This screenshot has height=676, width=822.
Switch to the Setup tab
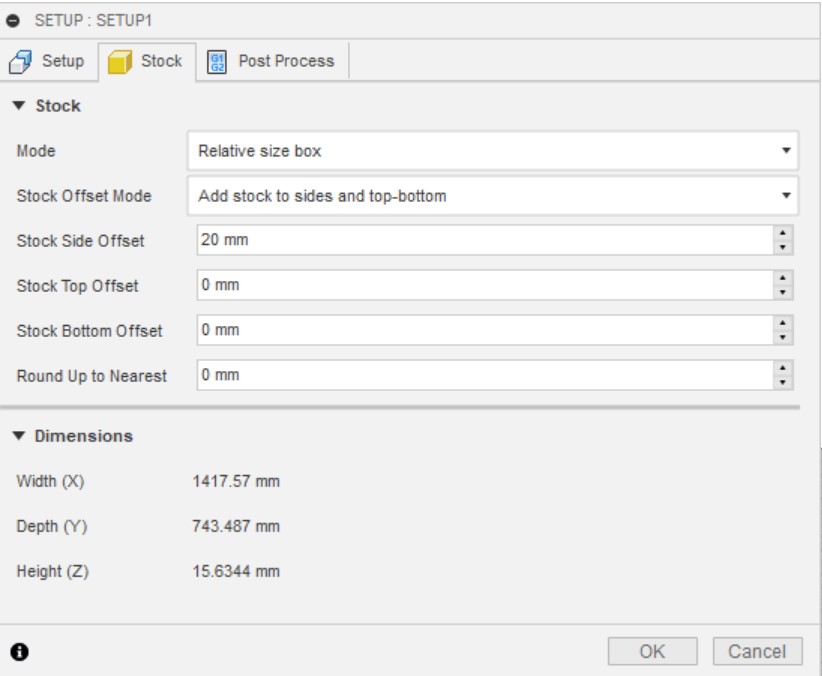[x=49, y=61]
